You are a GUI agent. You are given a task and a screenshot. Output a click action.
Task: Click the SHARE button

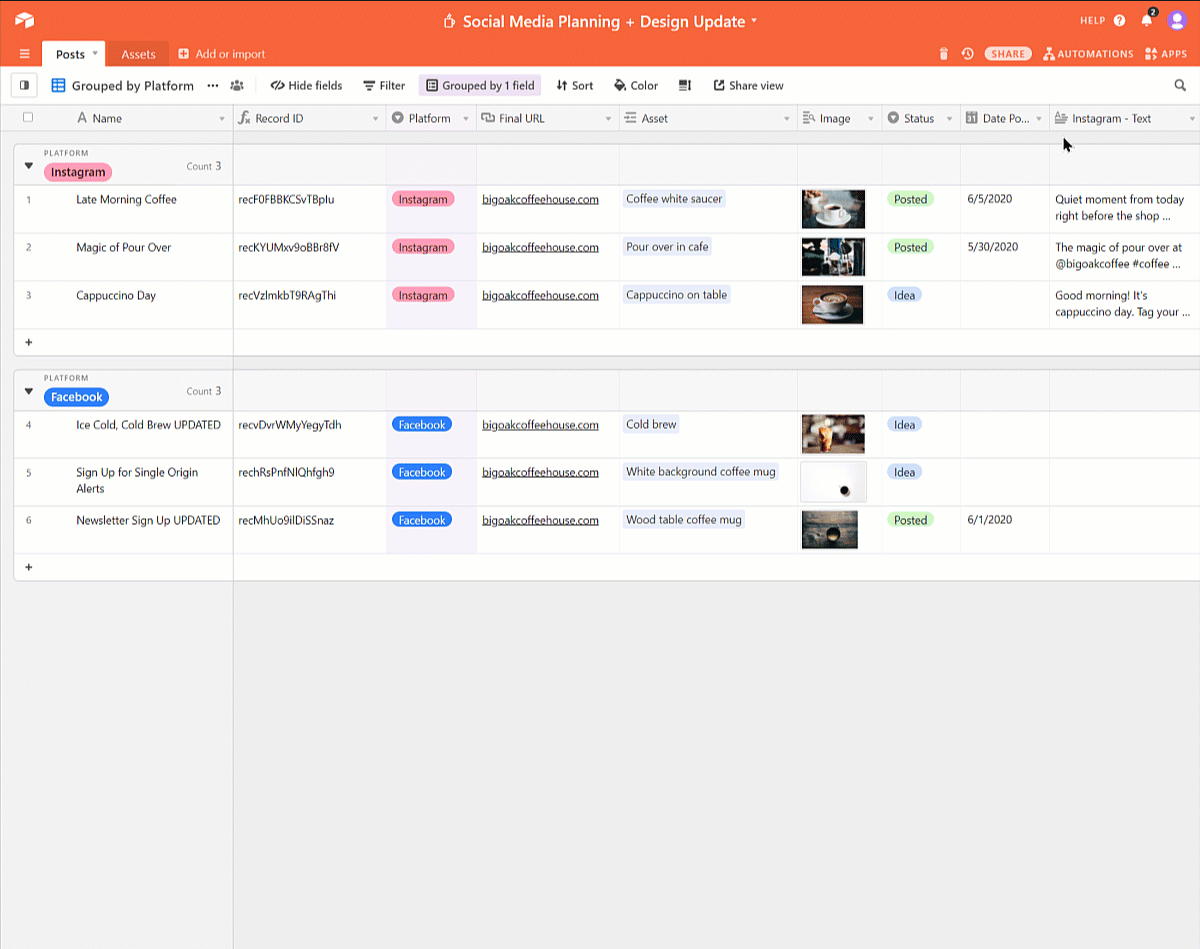(x=1009, y=54)
